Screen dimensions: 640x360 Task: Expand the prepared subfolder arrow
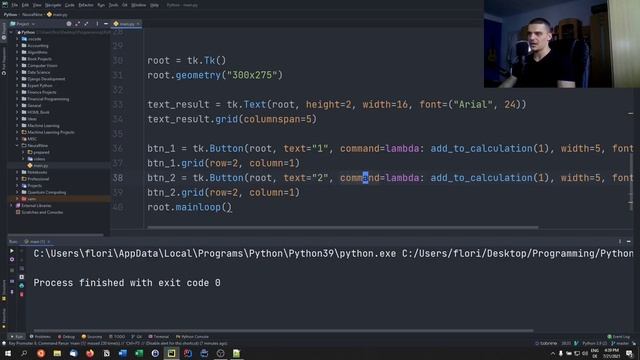point(23,152)
